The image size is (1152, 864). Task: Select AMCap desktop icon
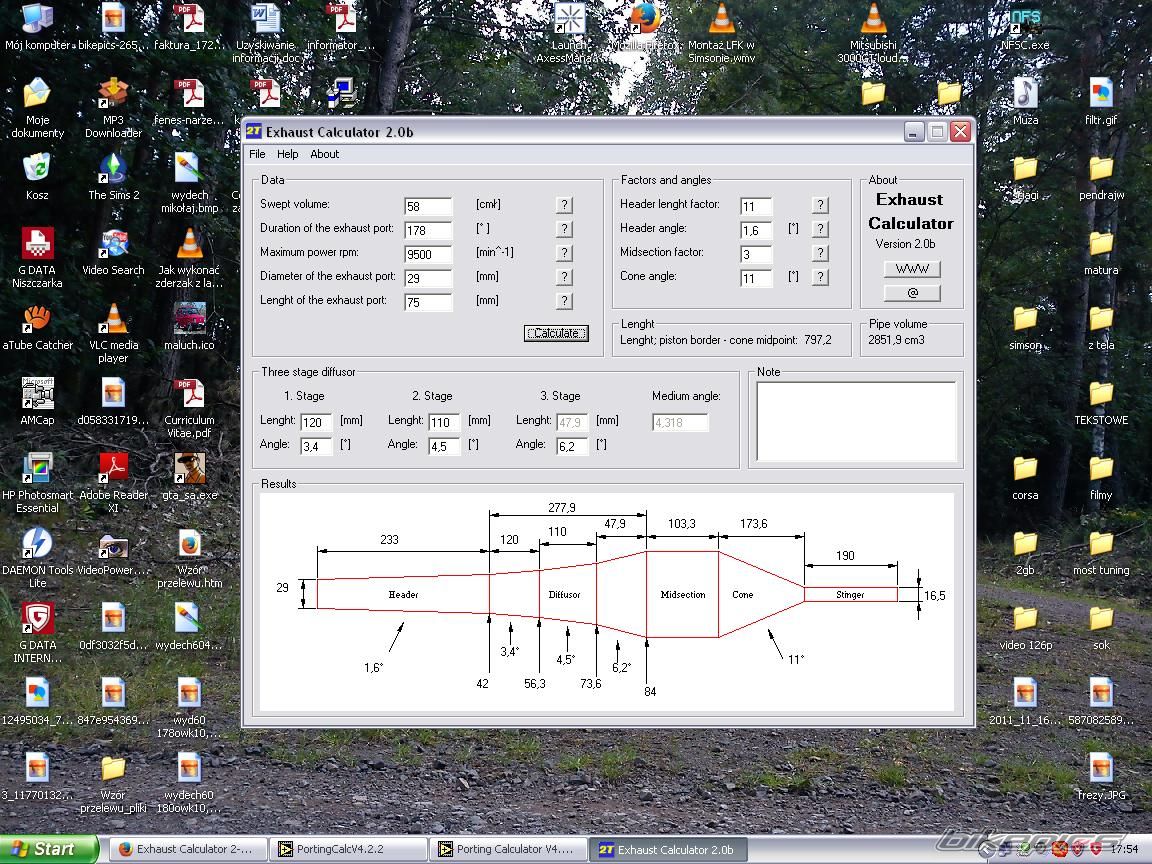(37, 402)
